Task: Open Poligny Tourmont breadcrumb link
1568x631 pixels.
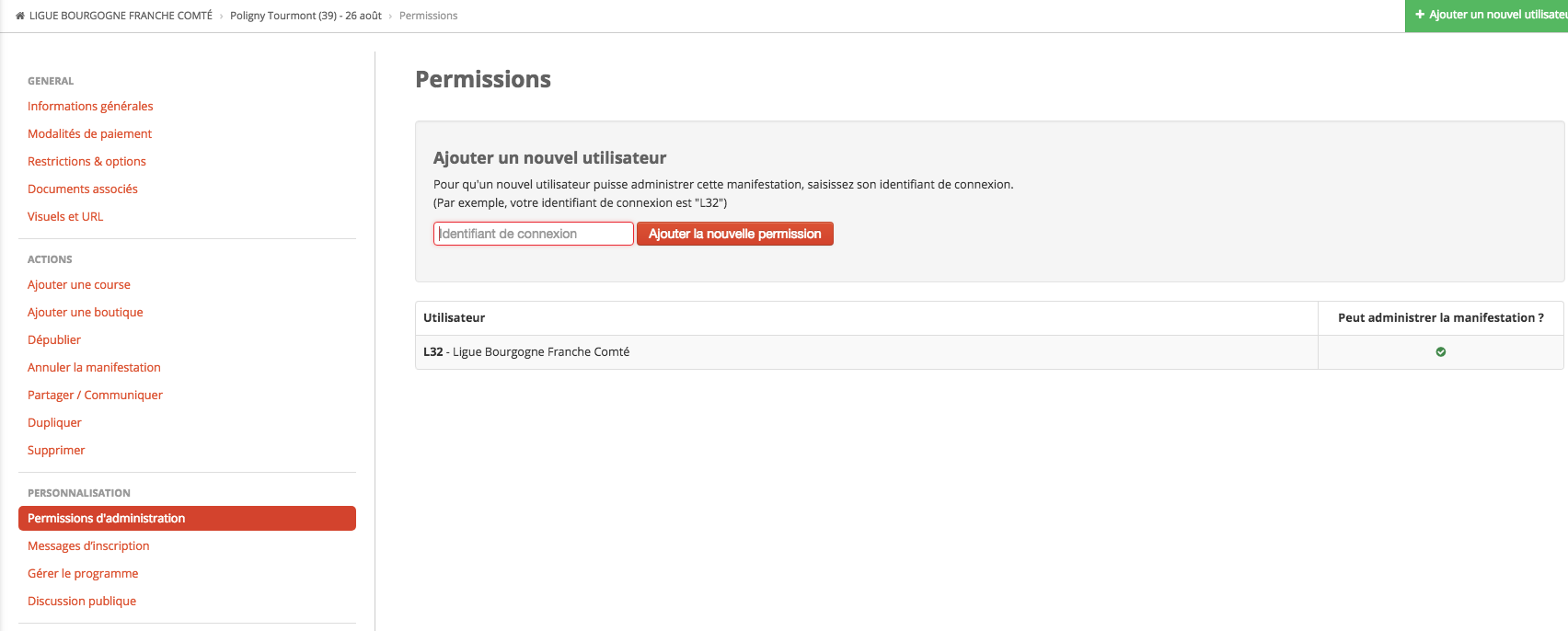Action: tap(306, 16)
